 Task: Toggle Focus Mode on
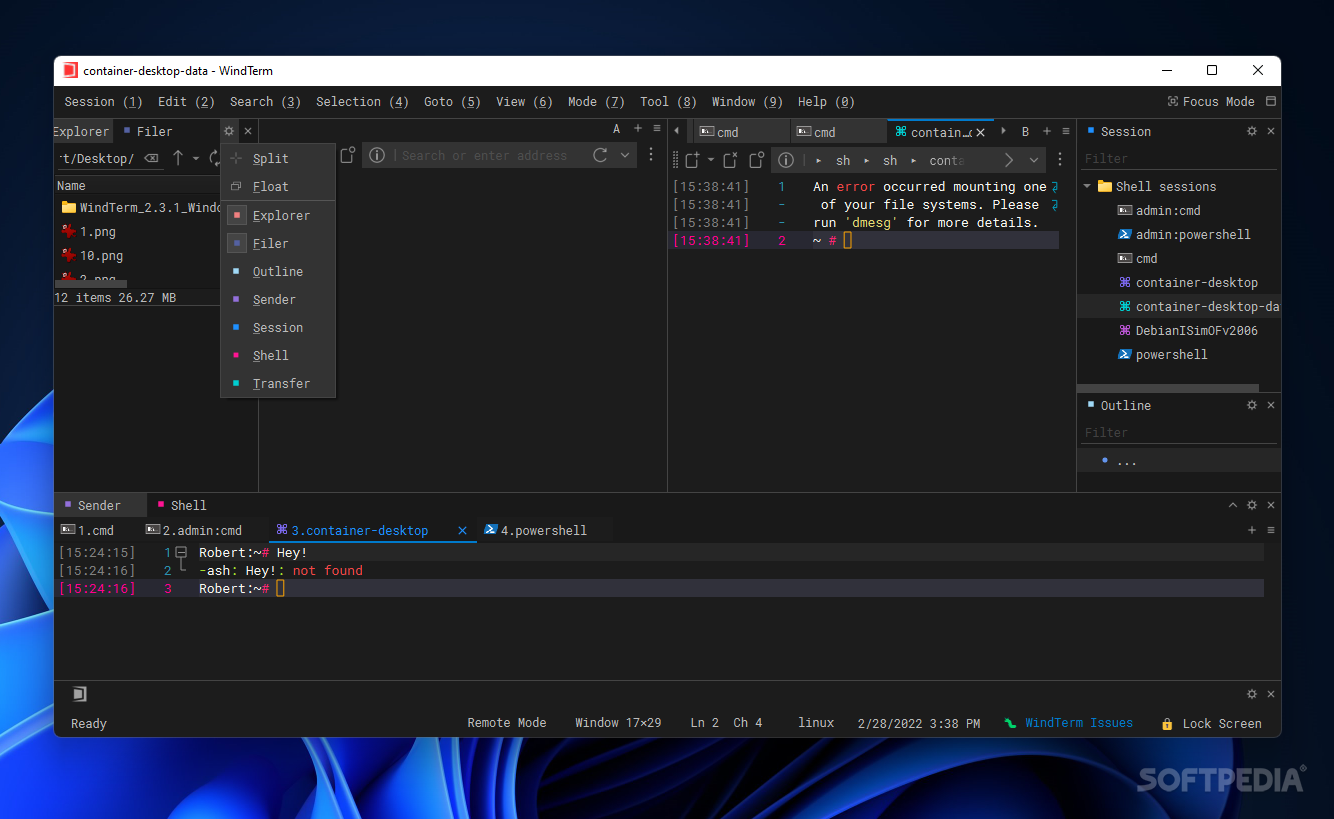click(1210, 101)
